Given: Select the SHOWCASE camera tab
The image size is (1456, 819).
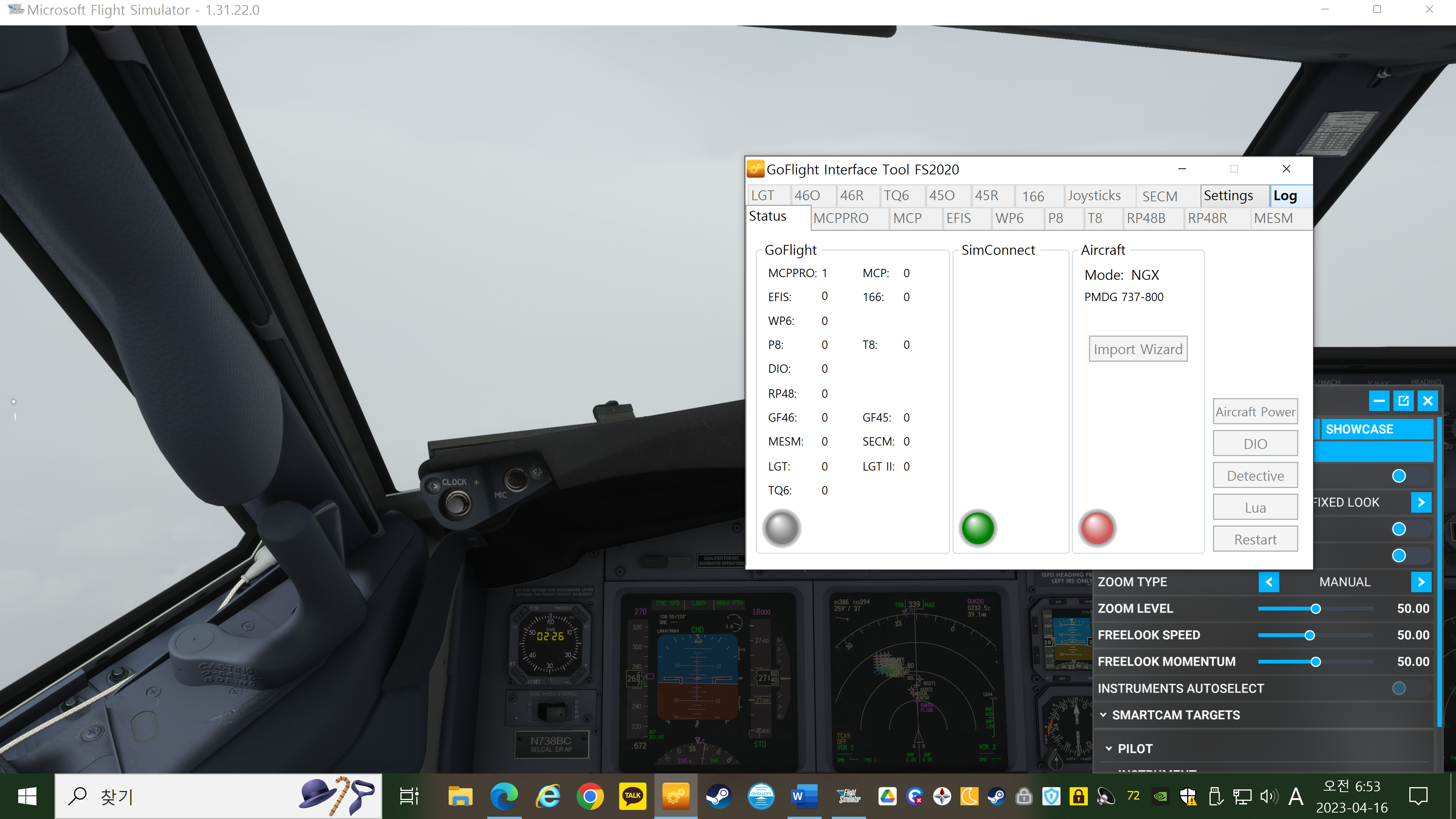Looking at the screenshot, I should pos(1376,429).
